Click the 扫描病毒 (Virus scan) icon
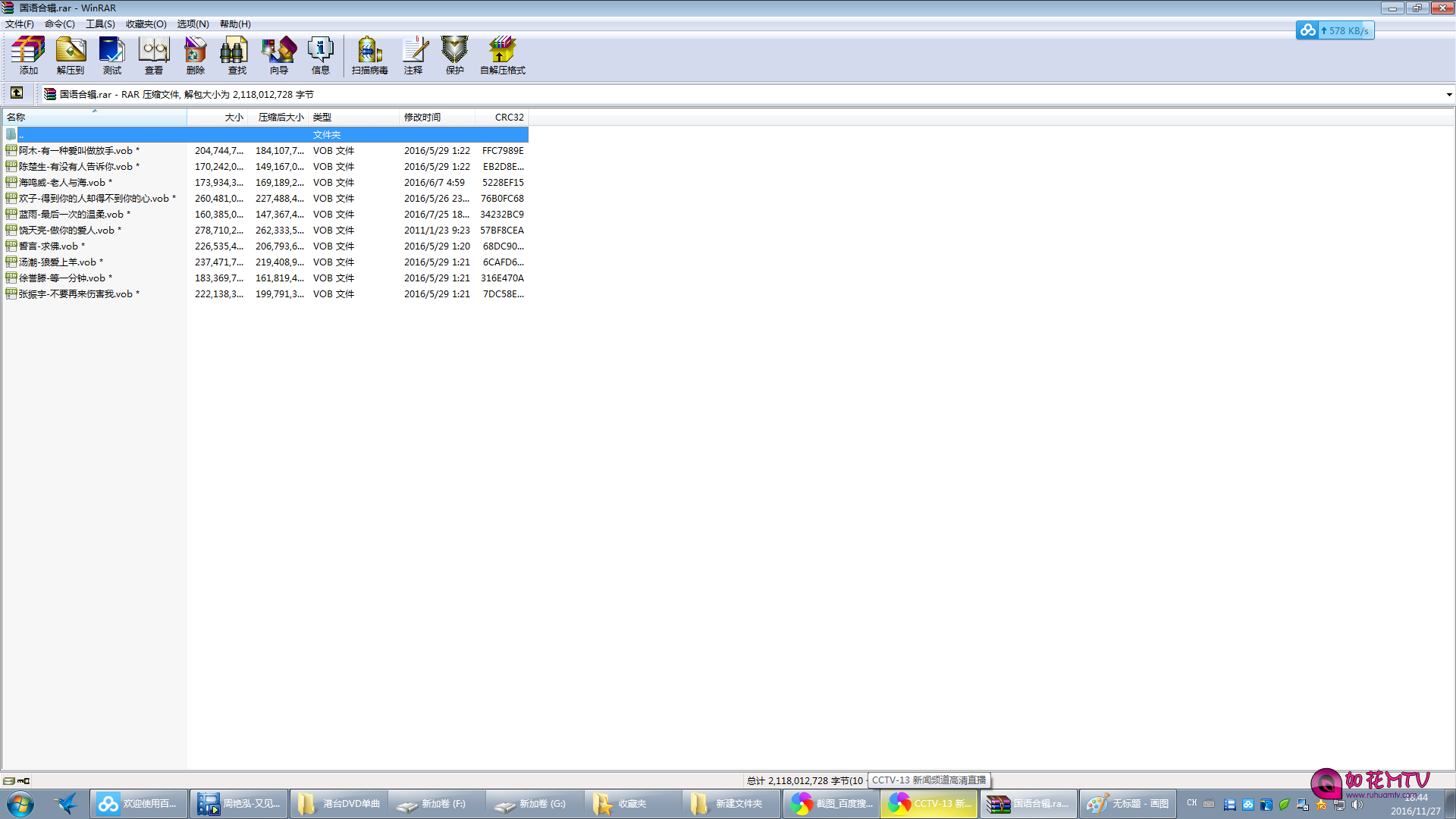 pos(370,55)
